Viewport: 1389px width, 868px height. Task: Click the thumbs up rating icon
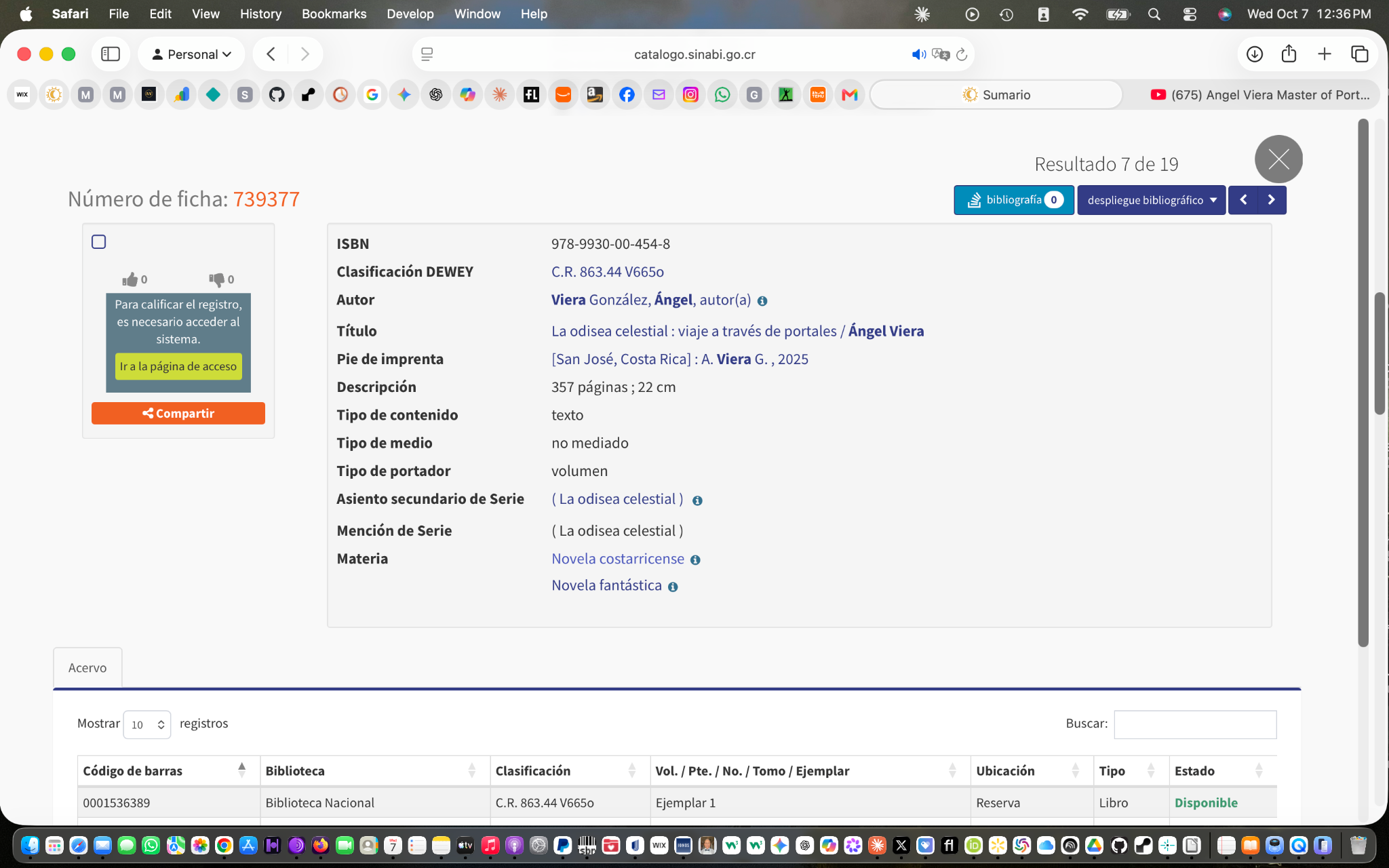(130, 279)
